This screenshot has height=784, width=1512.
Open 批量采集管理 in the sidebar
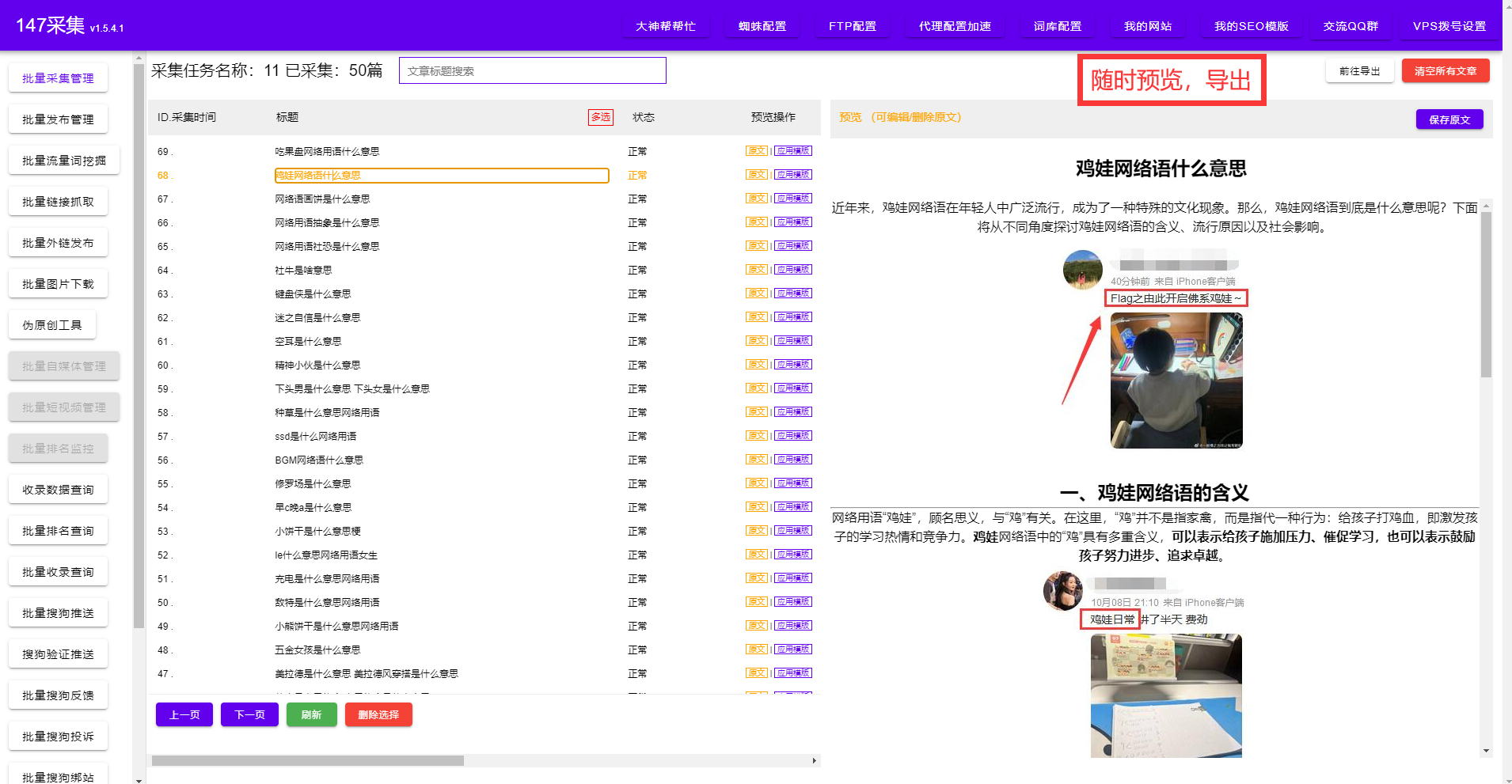(x=58, y=78)
